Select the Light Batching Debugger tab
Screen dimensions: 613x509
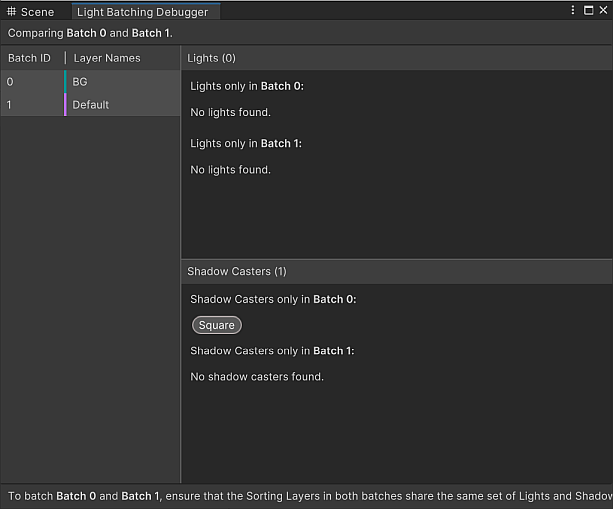point(142,12)
